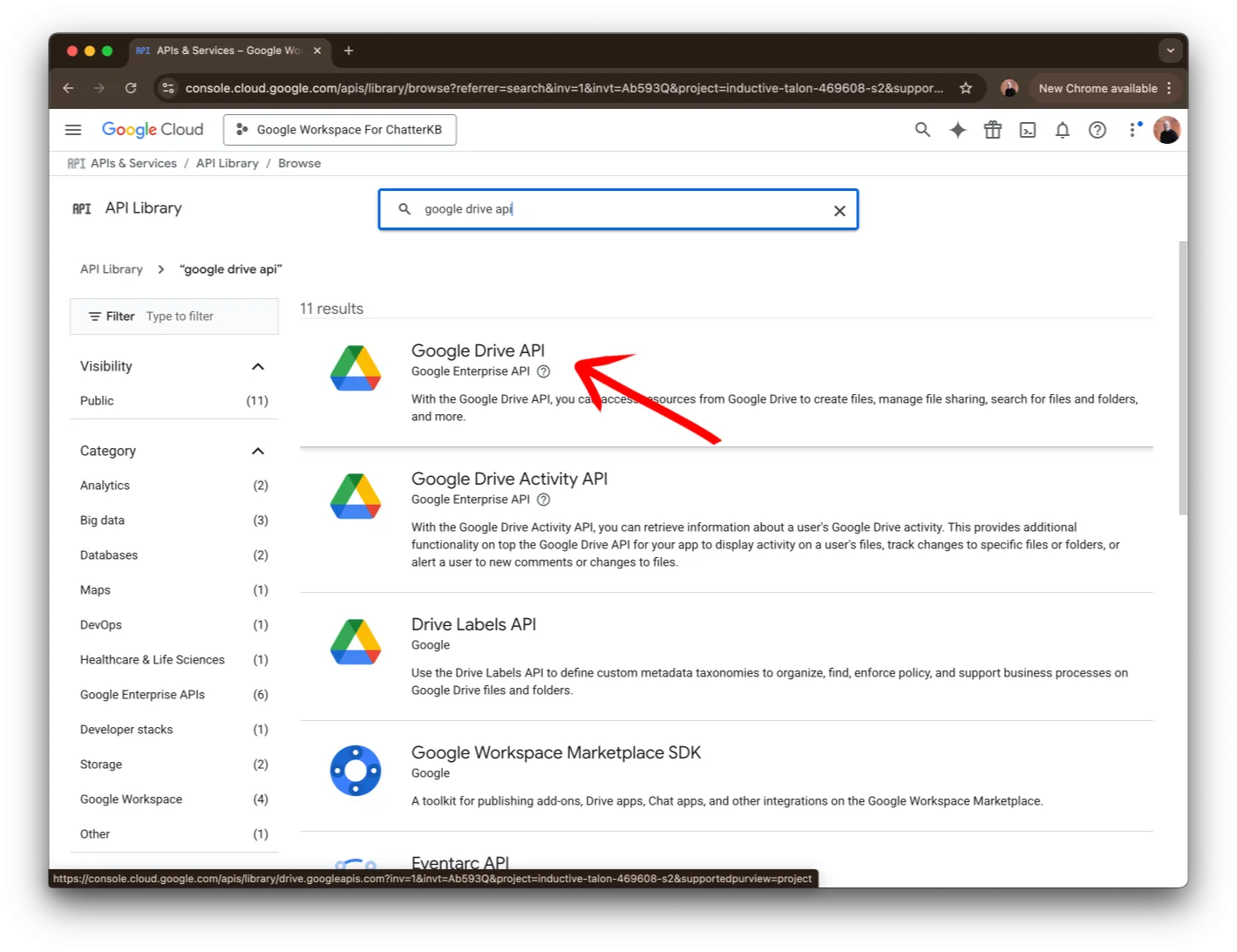The width and height of the screenshot is (1237, 952).
Task: Open the Chrome profile avatar in toolbar
Action: [x=1009, y=88]
